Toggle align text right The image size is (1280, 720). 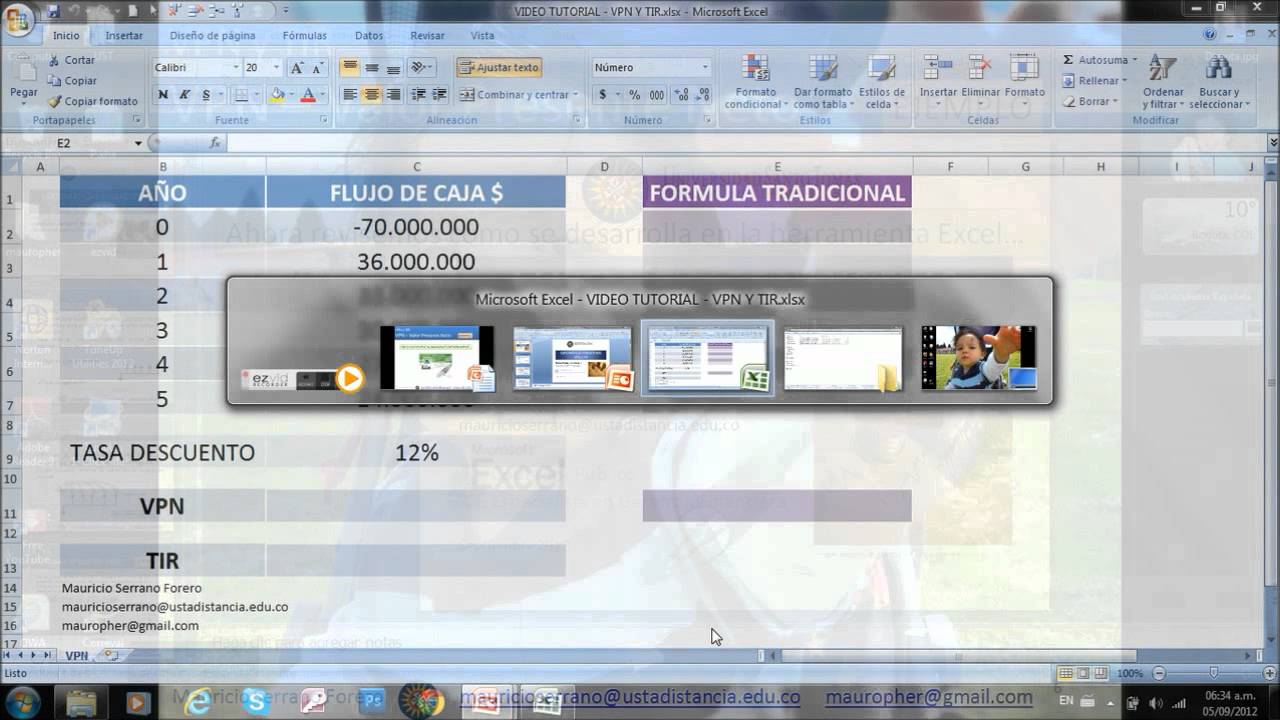coord(393,95)
